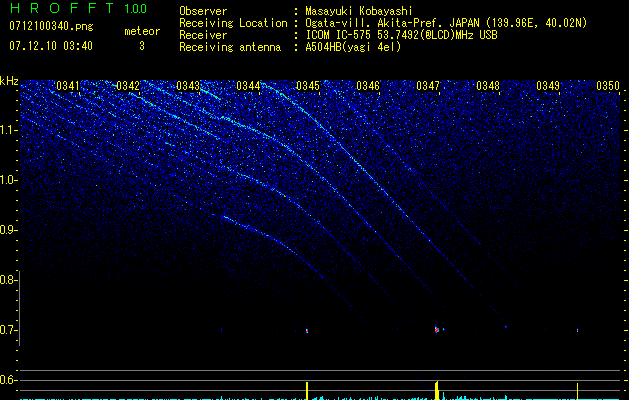Click the observer name Masayuki Kobayashi
629x400 pixels.
tap(359, 11)
